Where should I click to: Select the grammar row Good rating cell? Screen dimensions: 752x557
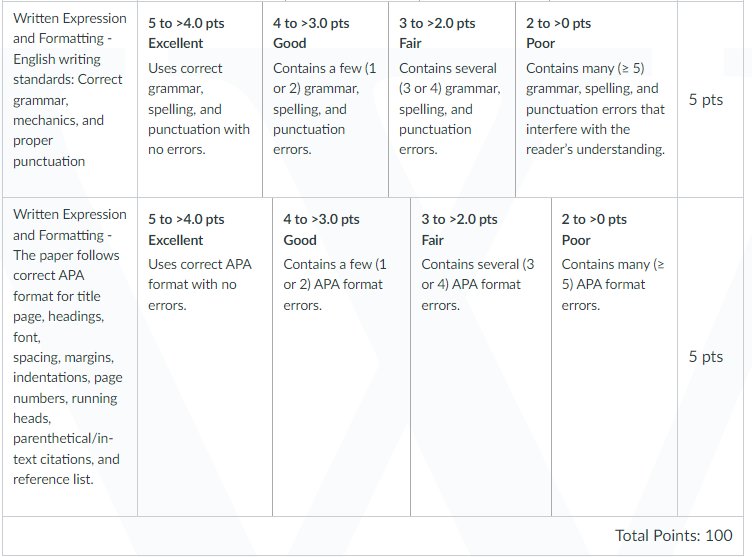326,99
